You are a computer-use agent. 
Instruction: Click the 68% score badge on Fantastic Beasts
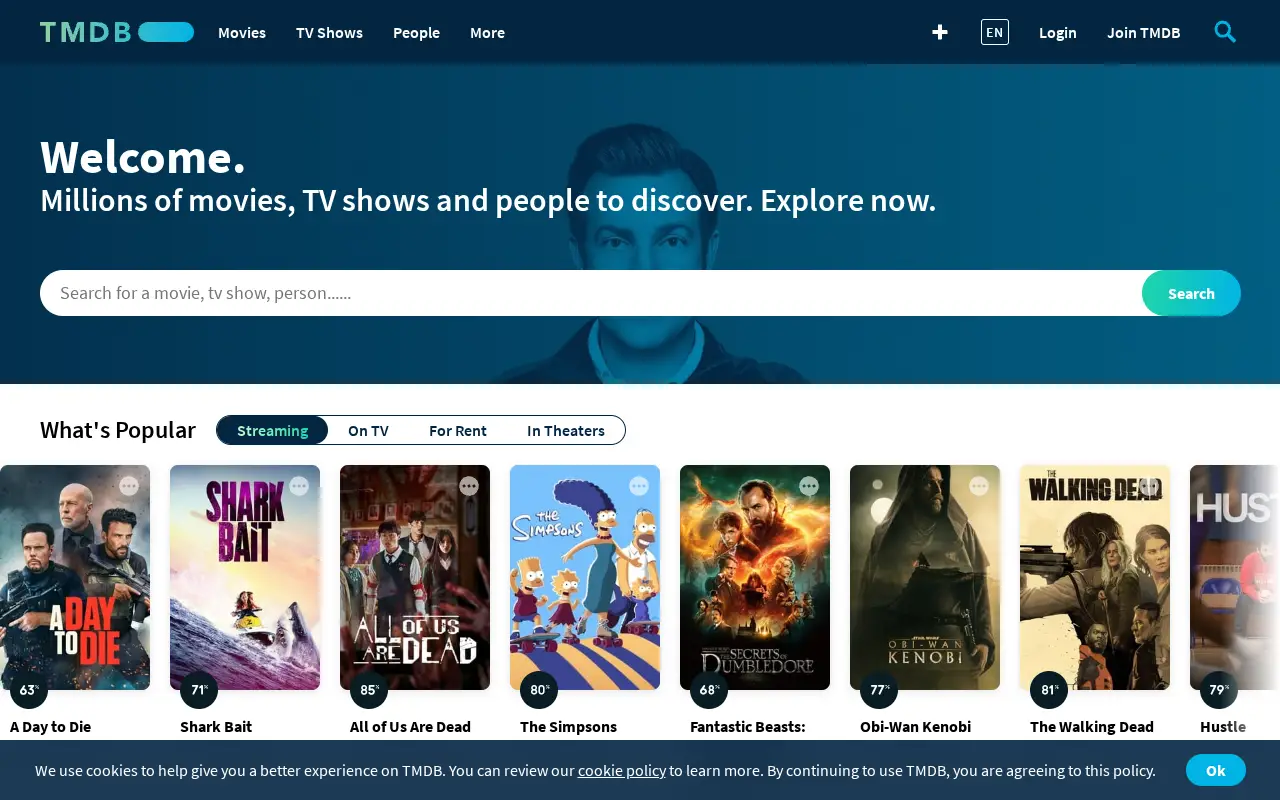click(709, 690)
